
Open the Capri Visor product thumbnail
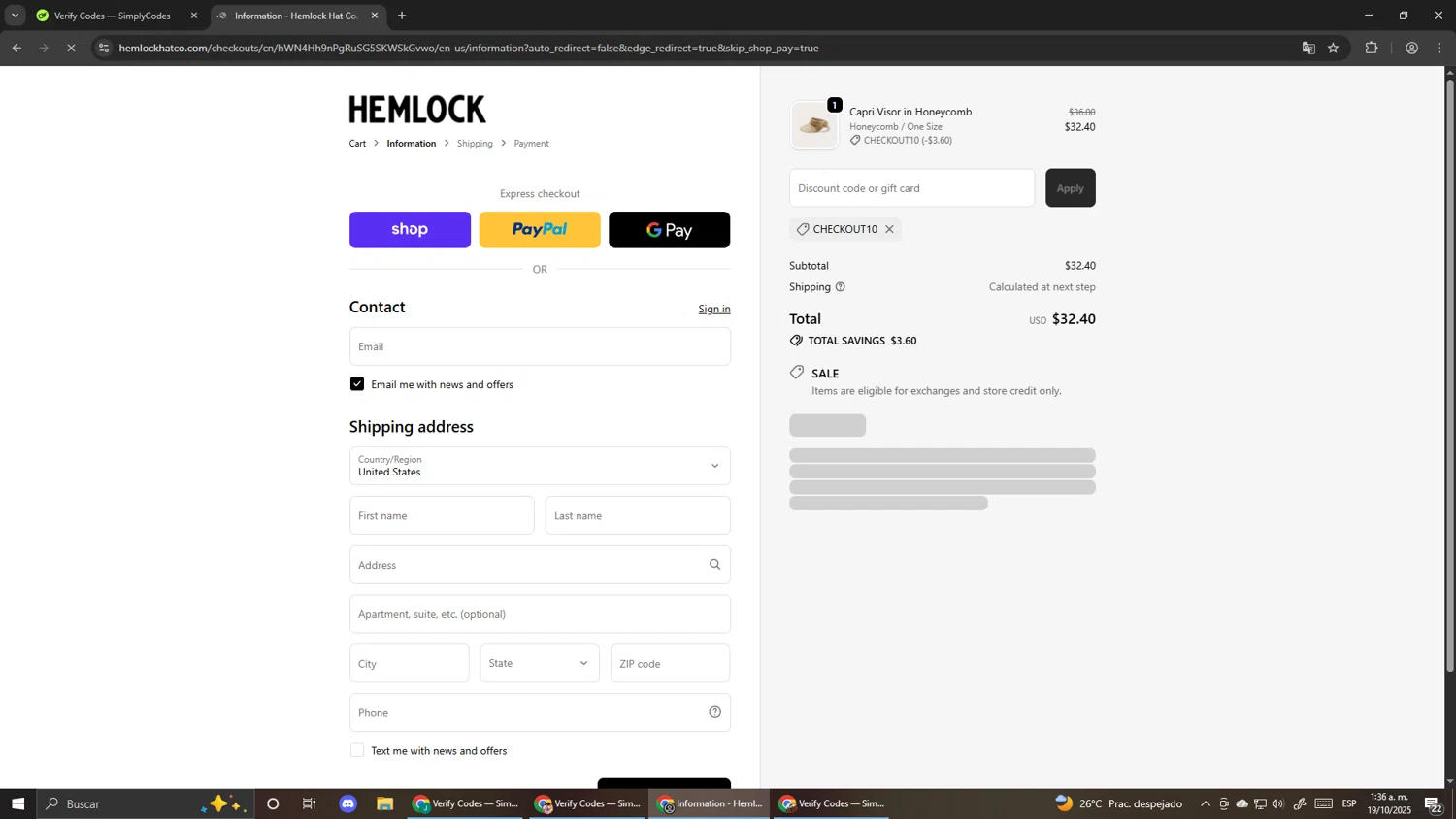pos(814,125)
